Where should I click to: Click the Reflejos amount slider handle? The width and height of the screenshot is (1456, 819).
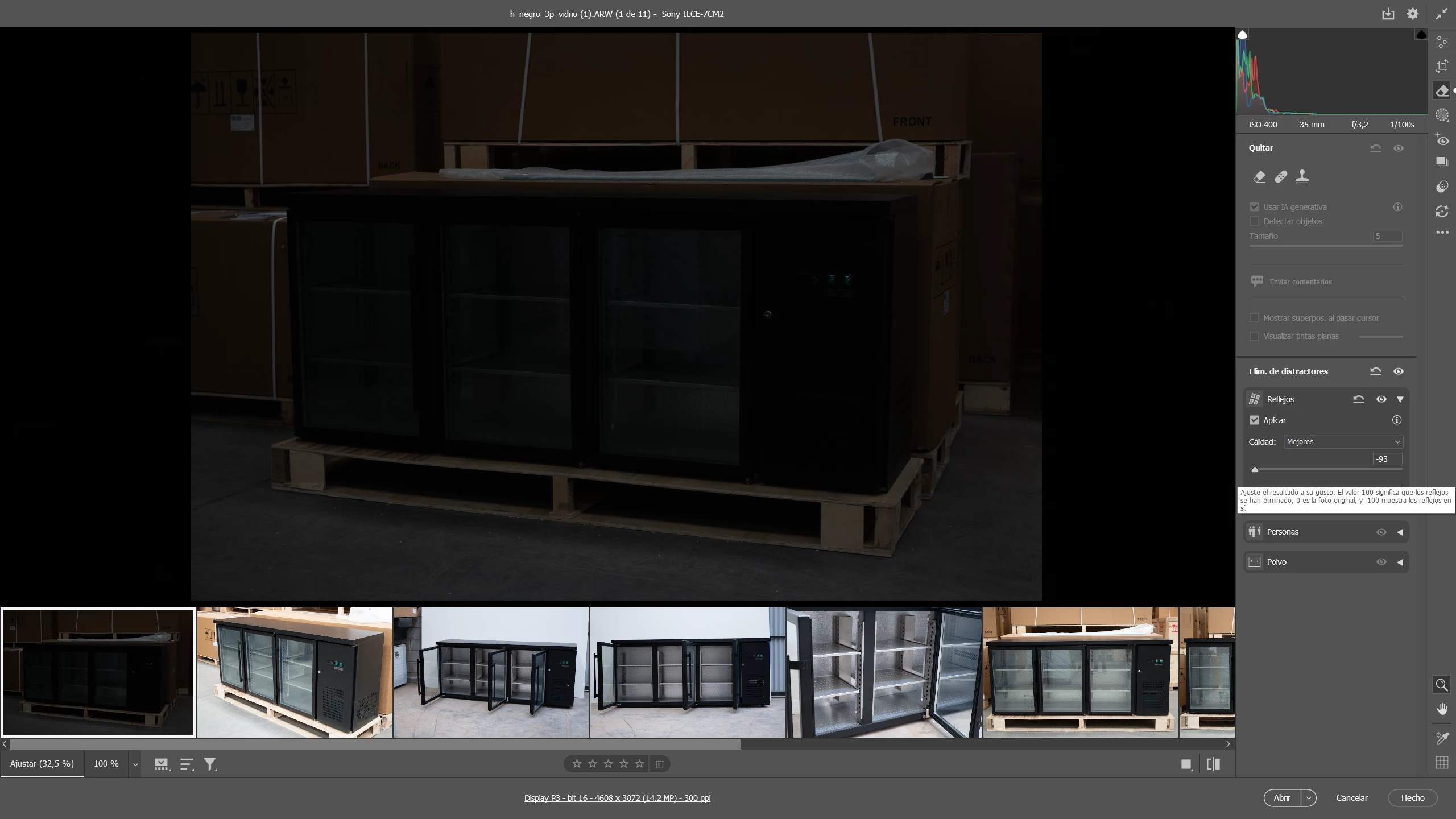click(x=1255, y=470)
